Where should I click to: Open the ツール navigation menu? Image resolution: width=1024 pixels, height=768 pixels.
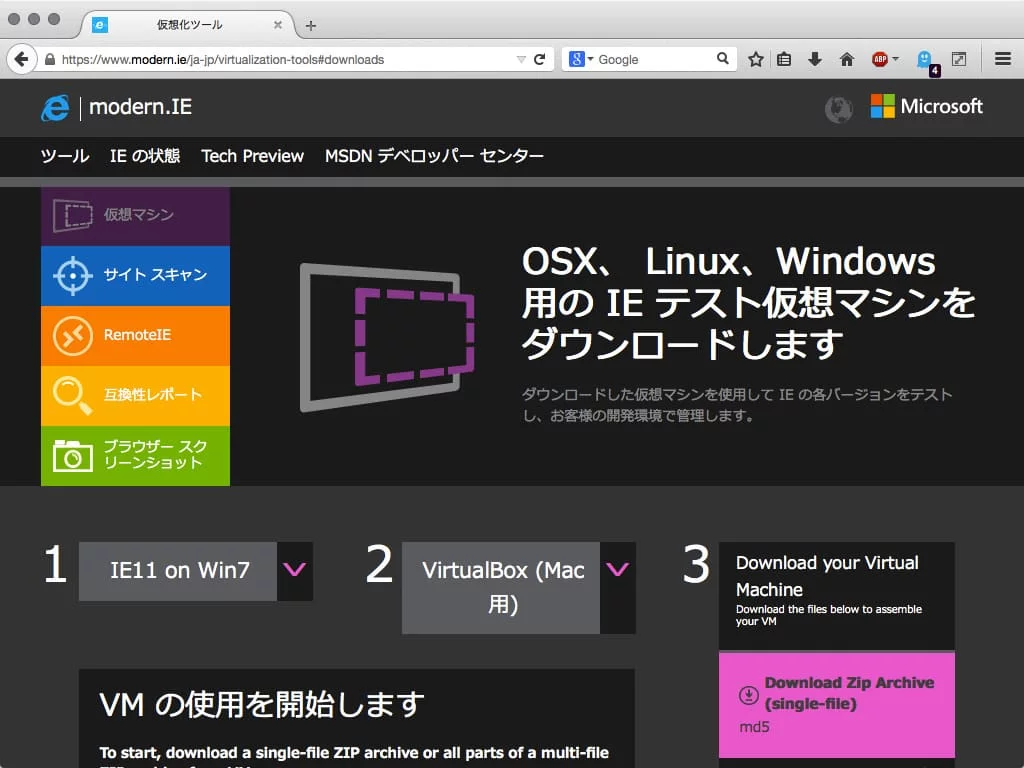(65, 156)
